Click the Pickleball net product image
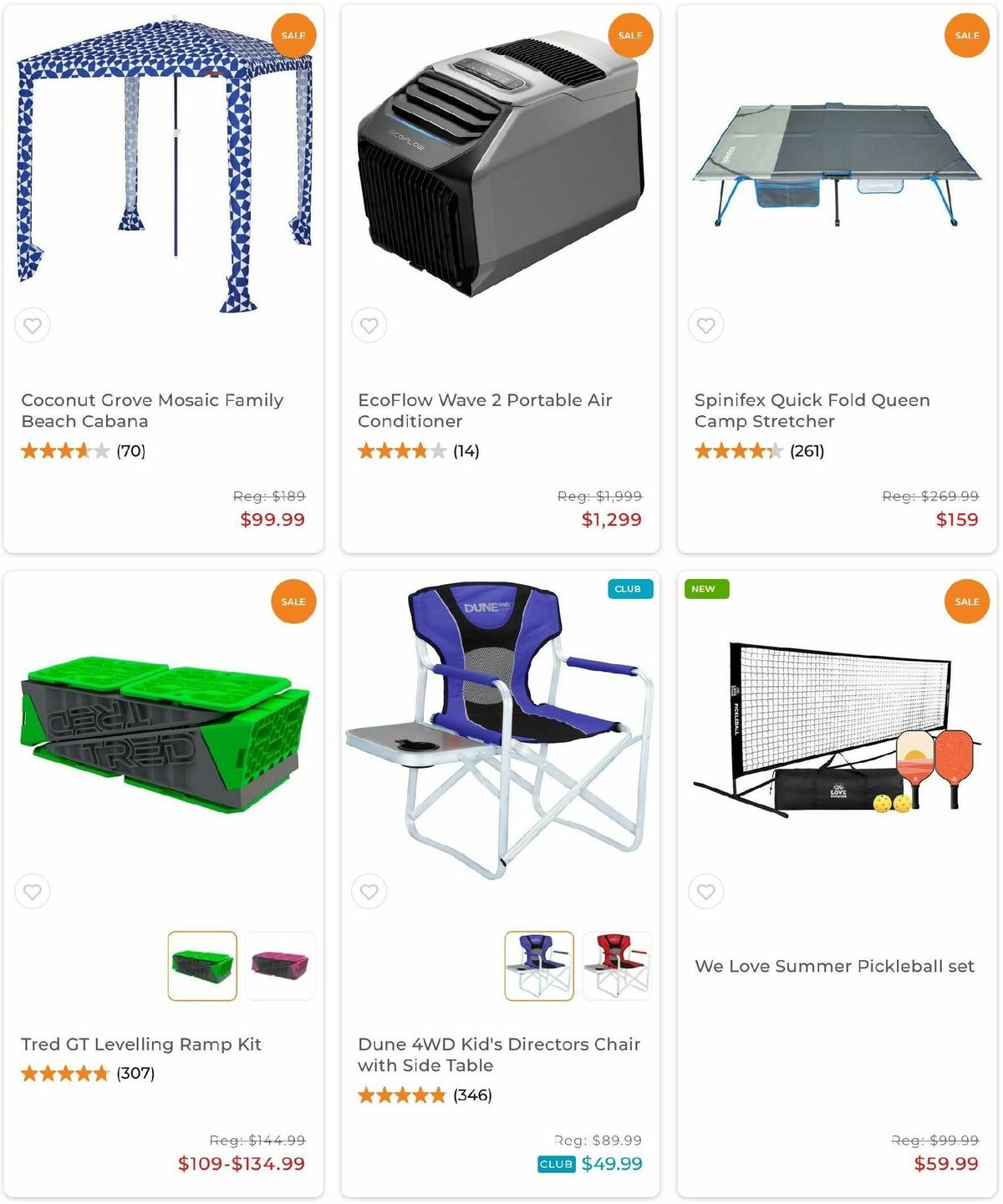Image resolution: width=1003 pixels, height=1204 pixels. [836, 729]
